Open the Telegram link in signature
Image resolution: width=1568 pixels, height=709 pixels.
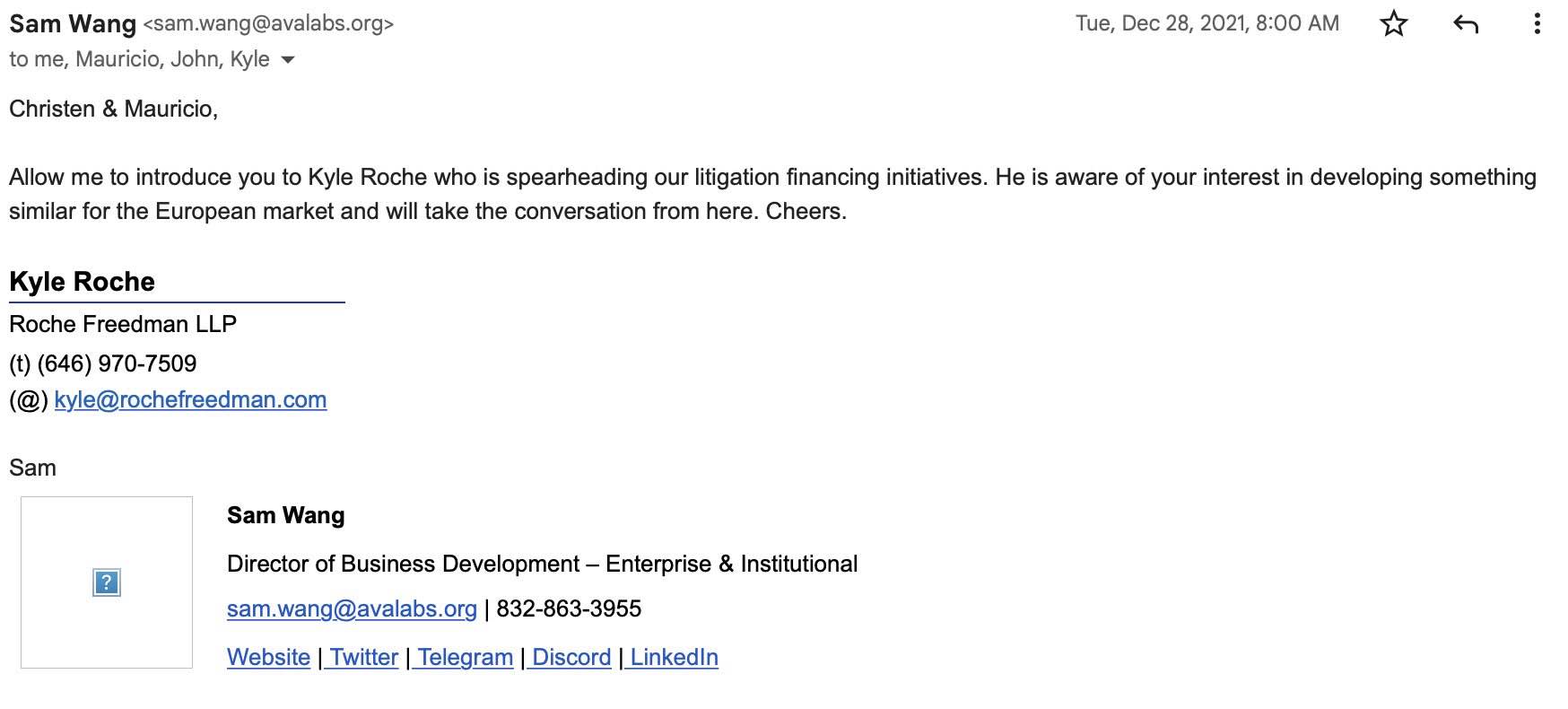(465, 657)
